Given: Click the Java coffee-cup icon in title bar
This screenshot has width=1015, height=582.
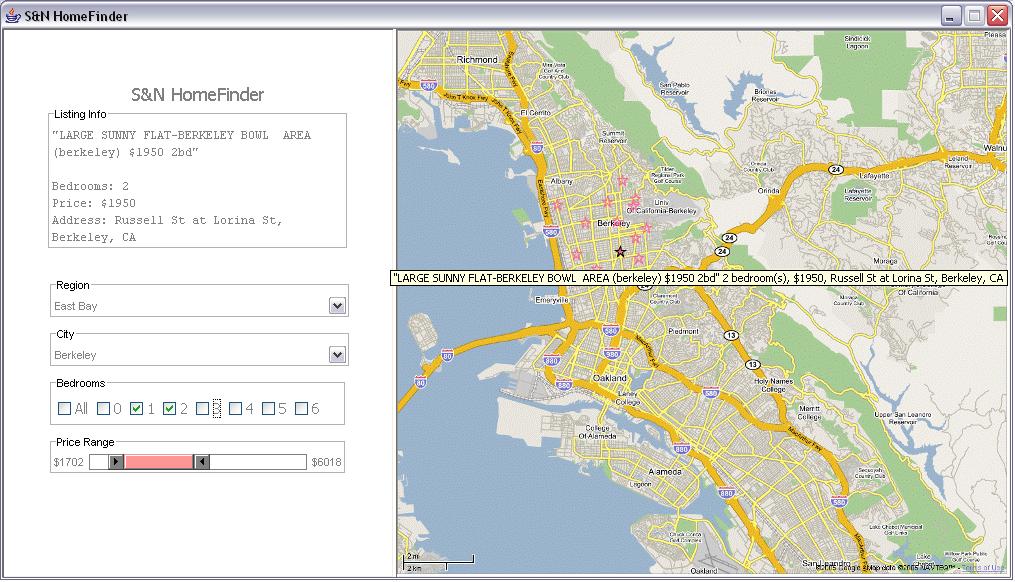Looking at the screenshot, I should tap(12, 16).
